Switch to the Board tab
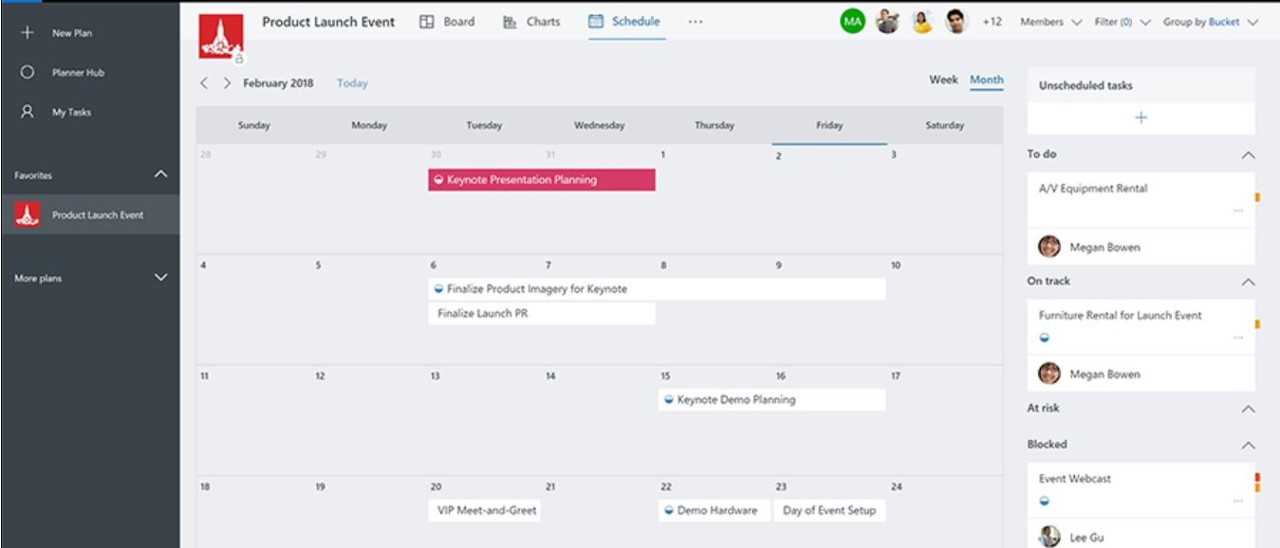 [x=447, y=21]
